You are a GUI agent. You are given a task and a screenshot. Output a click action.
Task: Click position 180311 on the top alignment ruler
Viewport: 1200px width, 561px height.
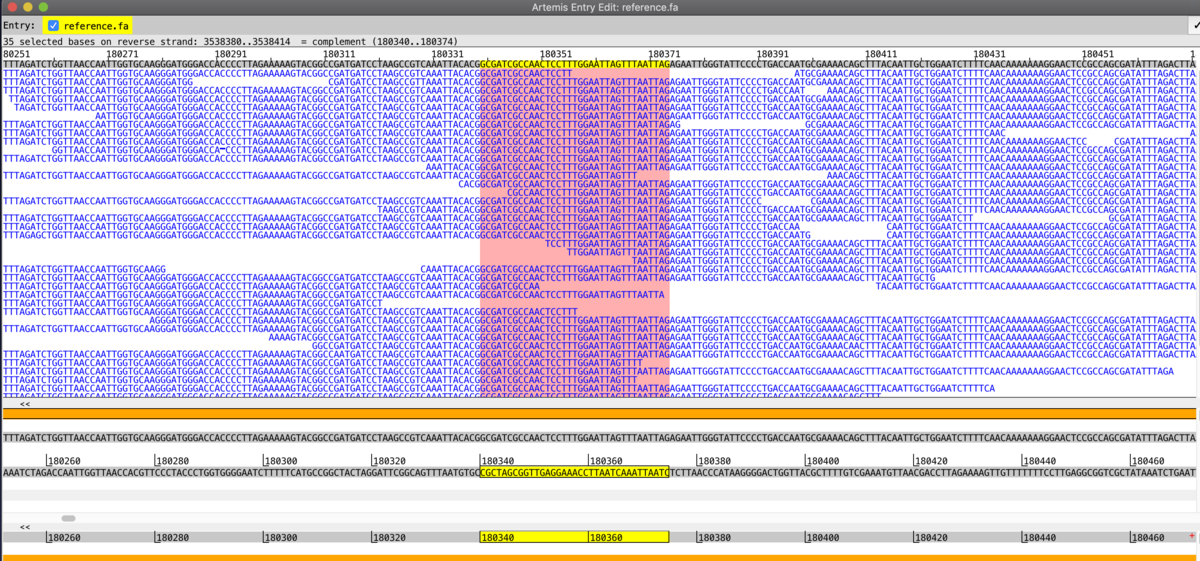(x=338, y=54)
